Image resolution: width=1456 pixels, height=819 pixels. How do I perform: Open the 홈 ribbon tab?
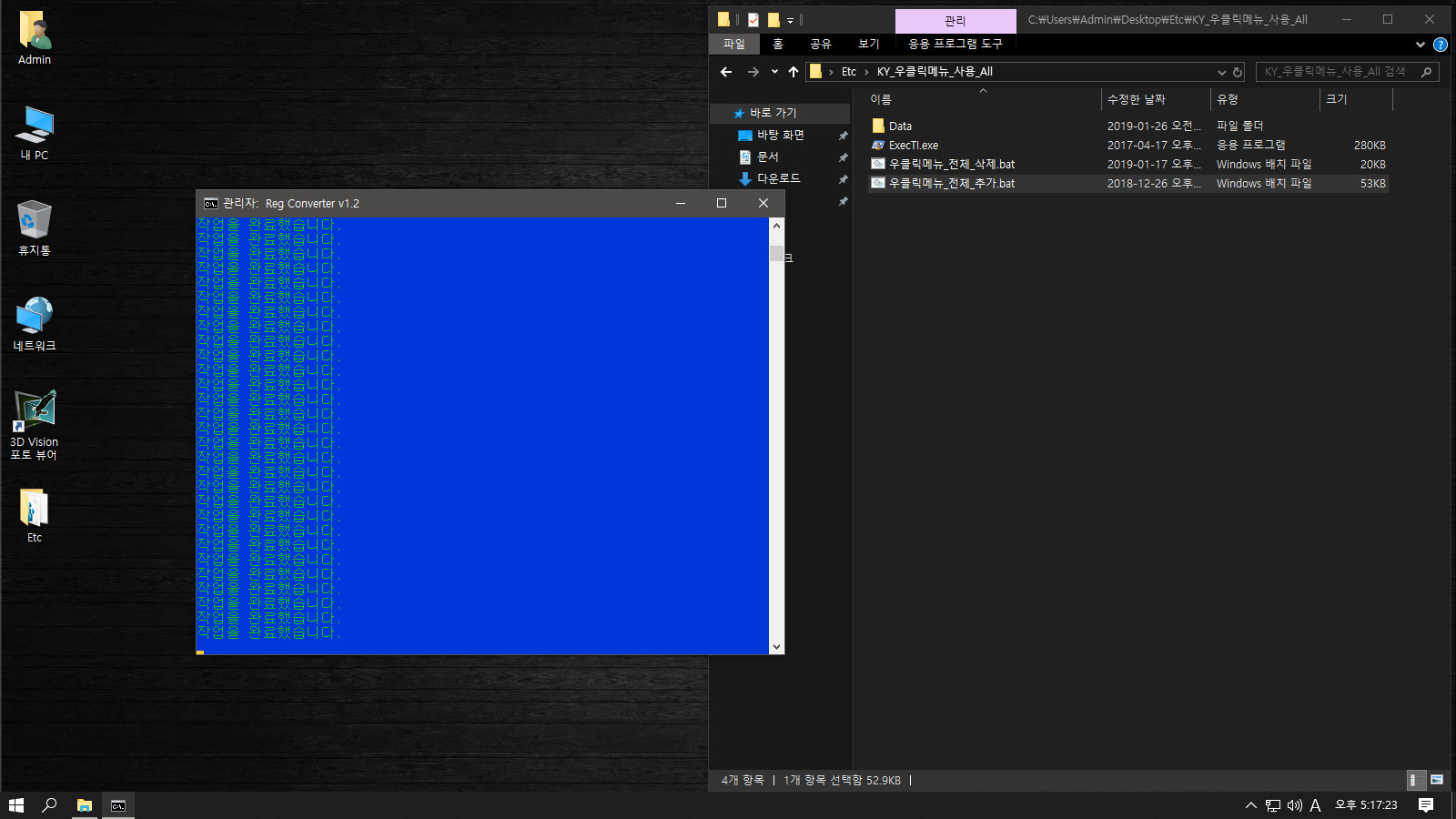(x=778, y=44)
